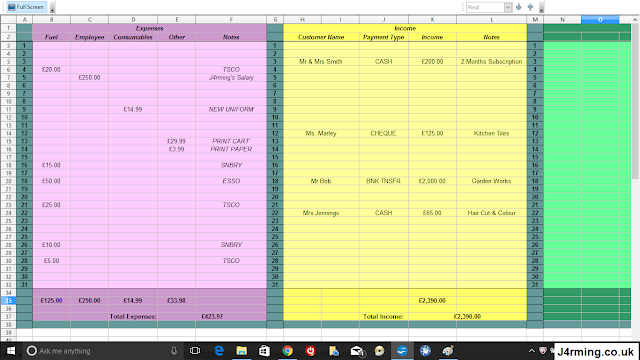Select column A header
The height and width of the screenshot is (360, 640).
tap(24, 20)
